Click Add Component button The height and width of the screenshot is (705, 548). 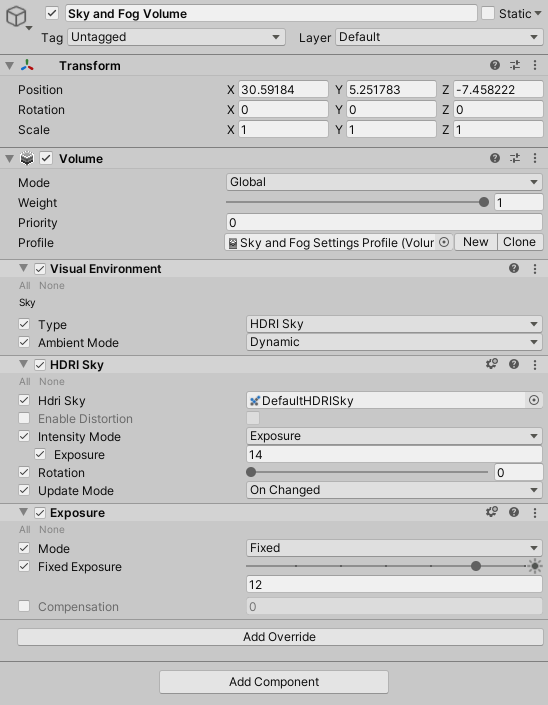pos(274,682)
